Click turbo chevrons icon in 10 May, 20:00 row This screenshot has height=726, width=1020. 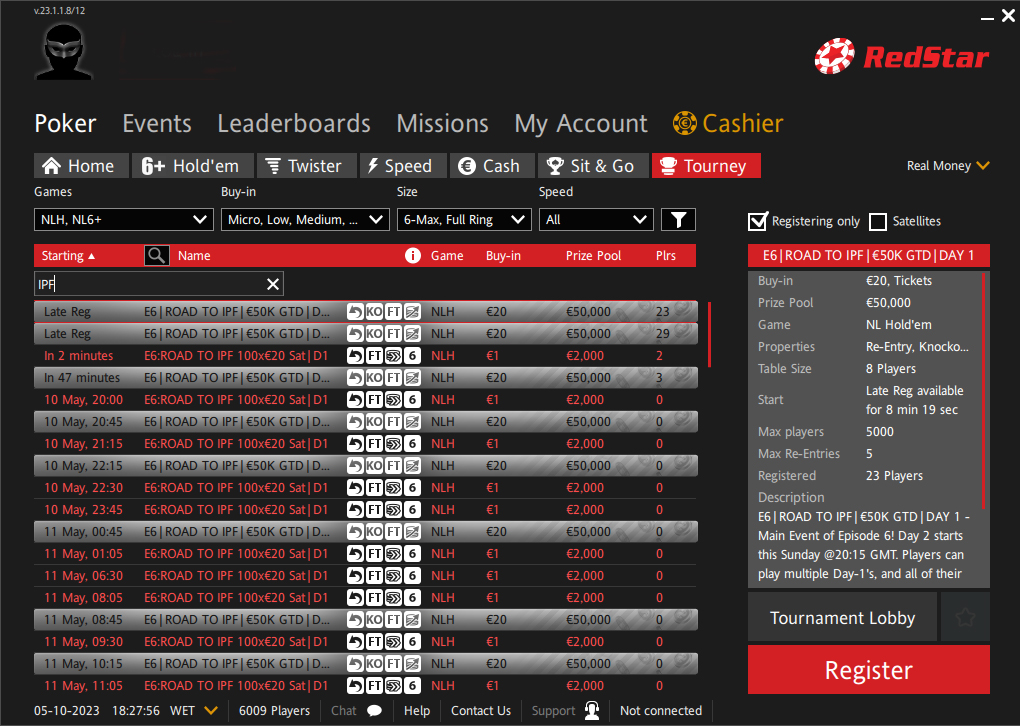point(393,400)
